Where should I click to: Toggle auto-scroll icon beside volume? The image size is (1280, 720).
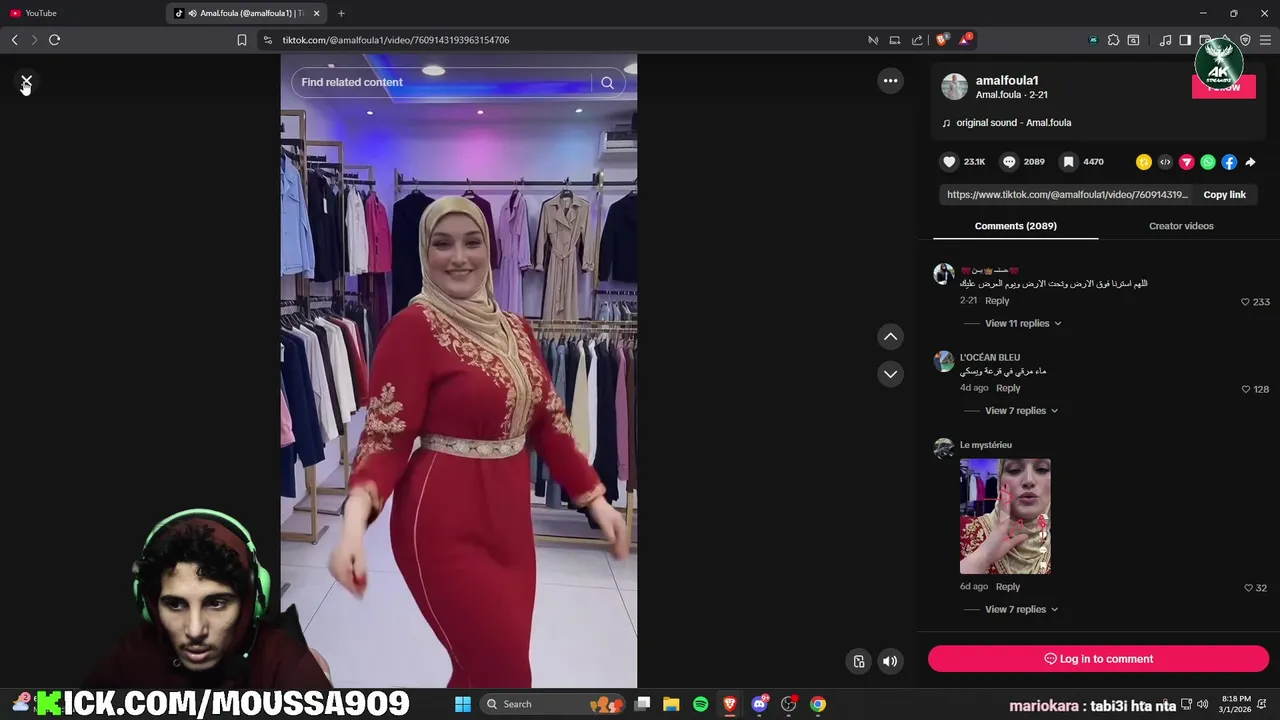(x=858, y=661)
